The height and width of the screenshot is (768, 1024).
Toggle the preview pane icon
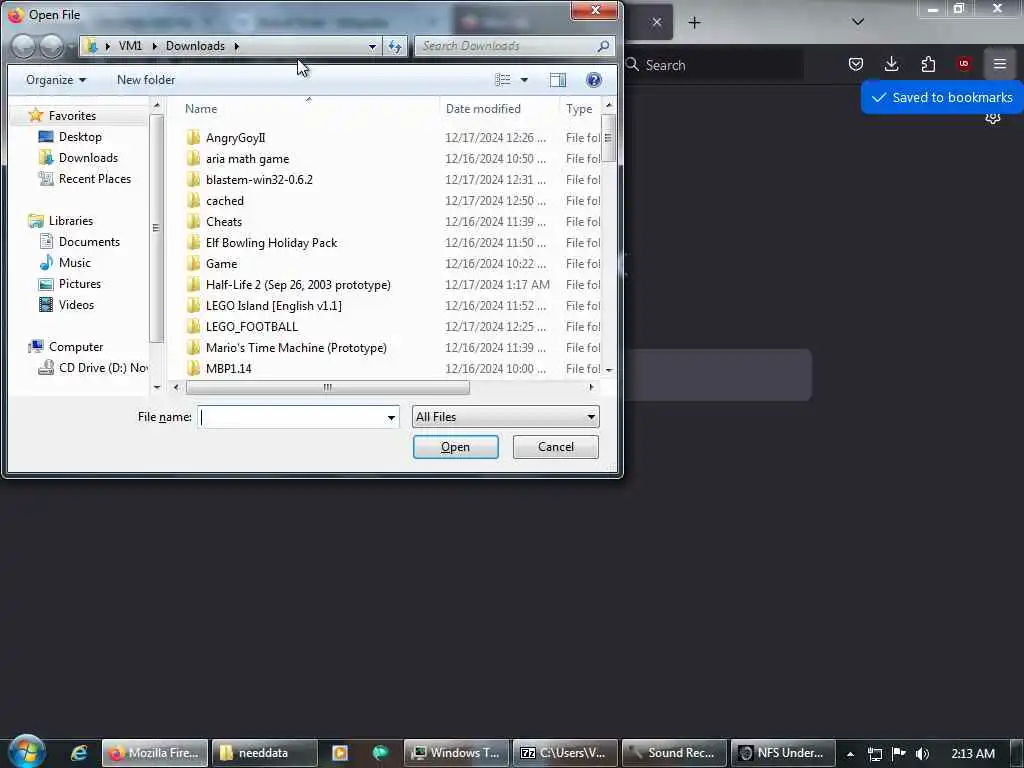[x=558, y=80]
